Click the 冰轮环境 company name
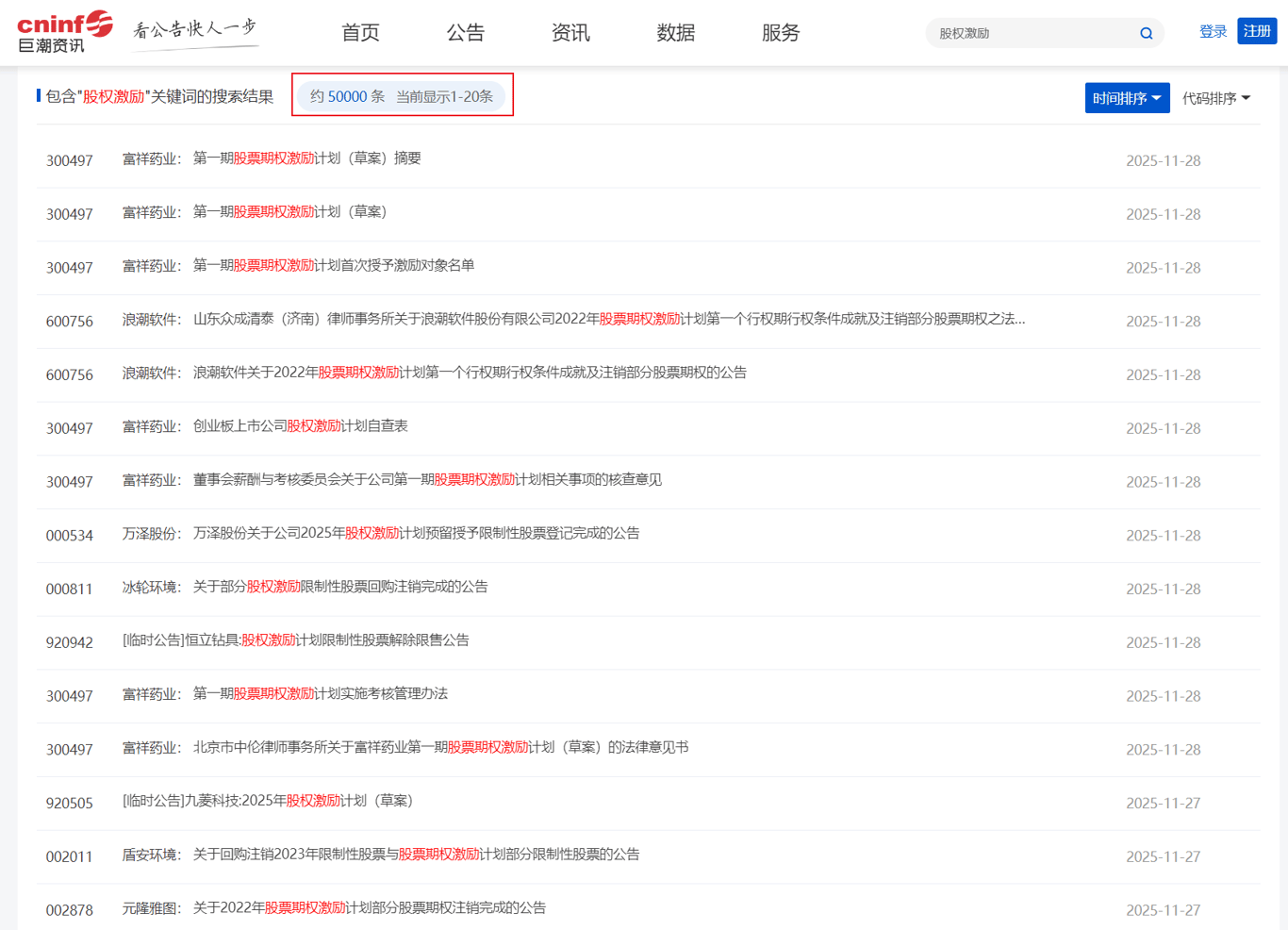The height and width of the screenshot is (930, 1288). tap(152, 588)
